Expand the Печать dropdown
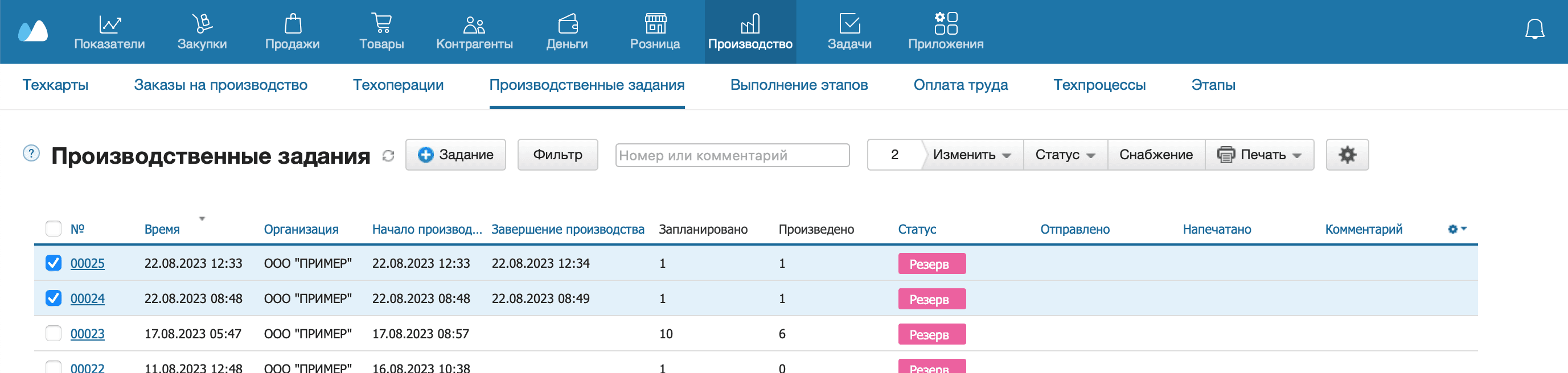Screen dimensions: 1568x373 (1259, 154)
